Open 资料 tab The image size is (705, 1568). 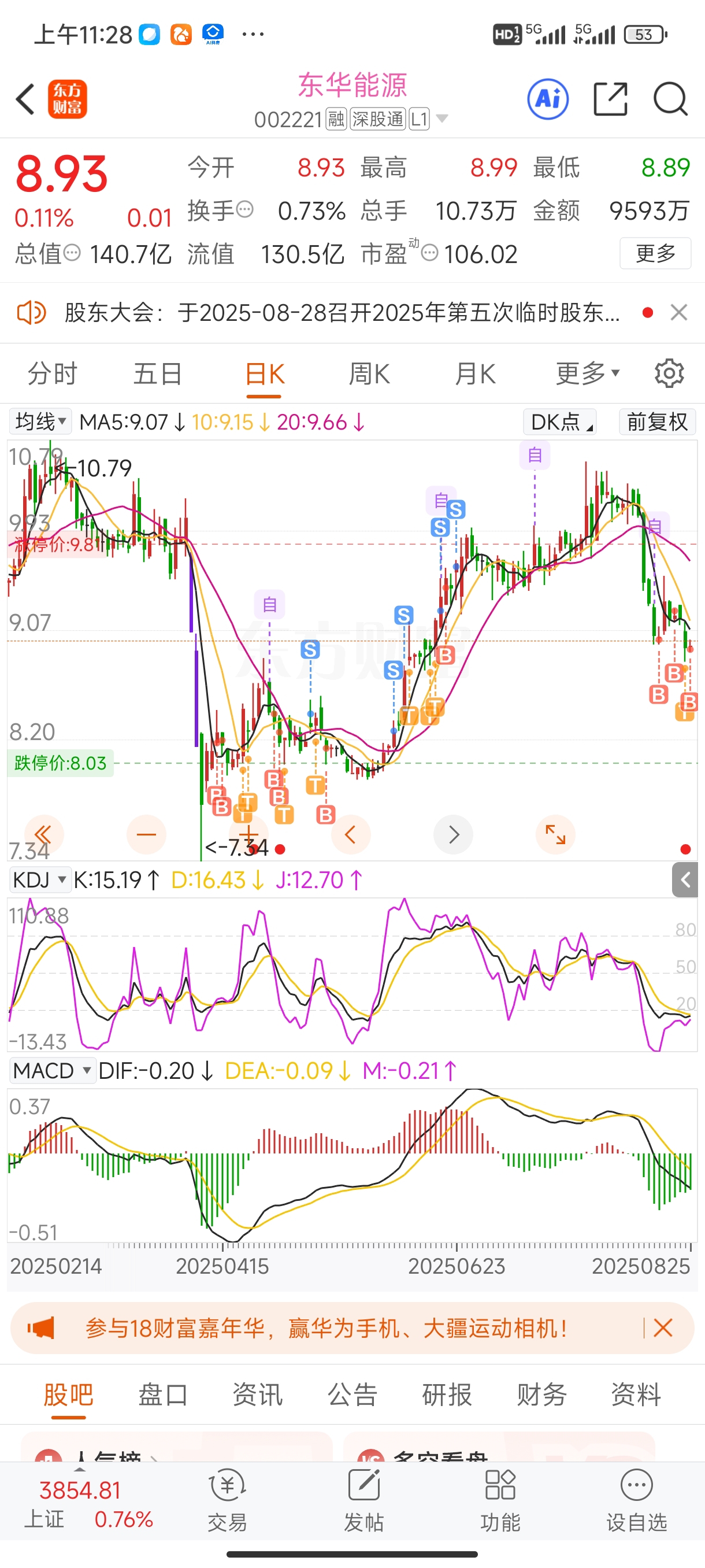(636, 1394)
